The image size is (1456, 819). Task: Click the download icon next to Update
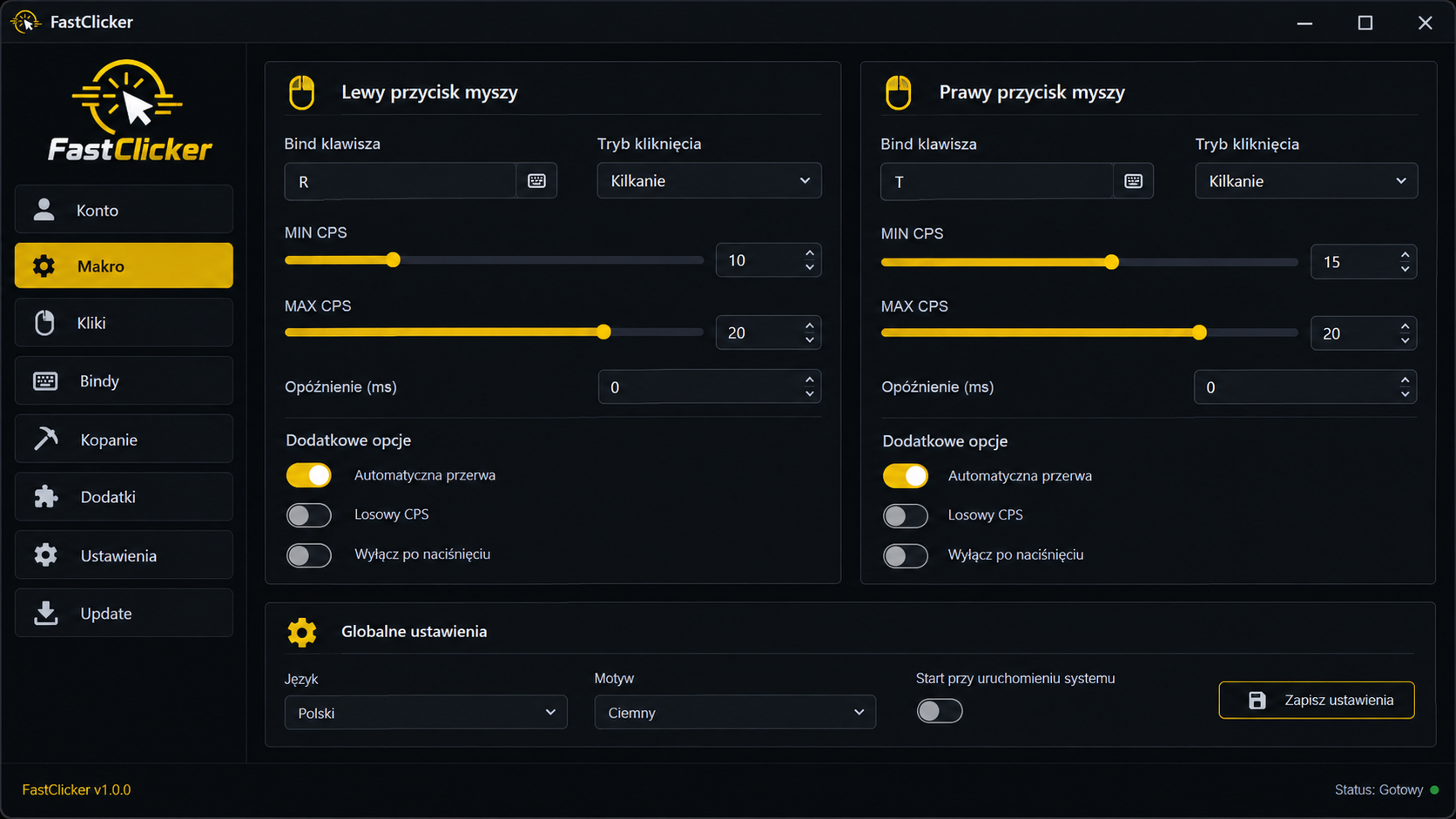click(x=45, y=613)
